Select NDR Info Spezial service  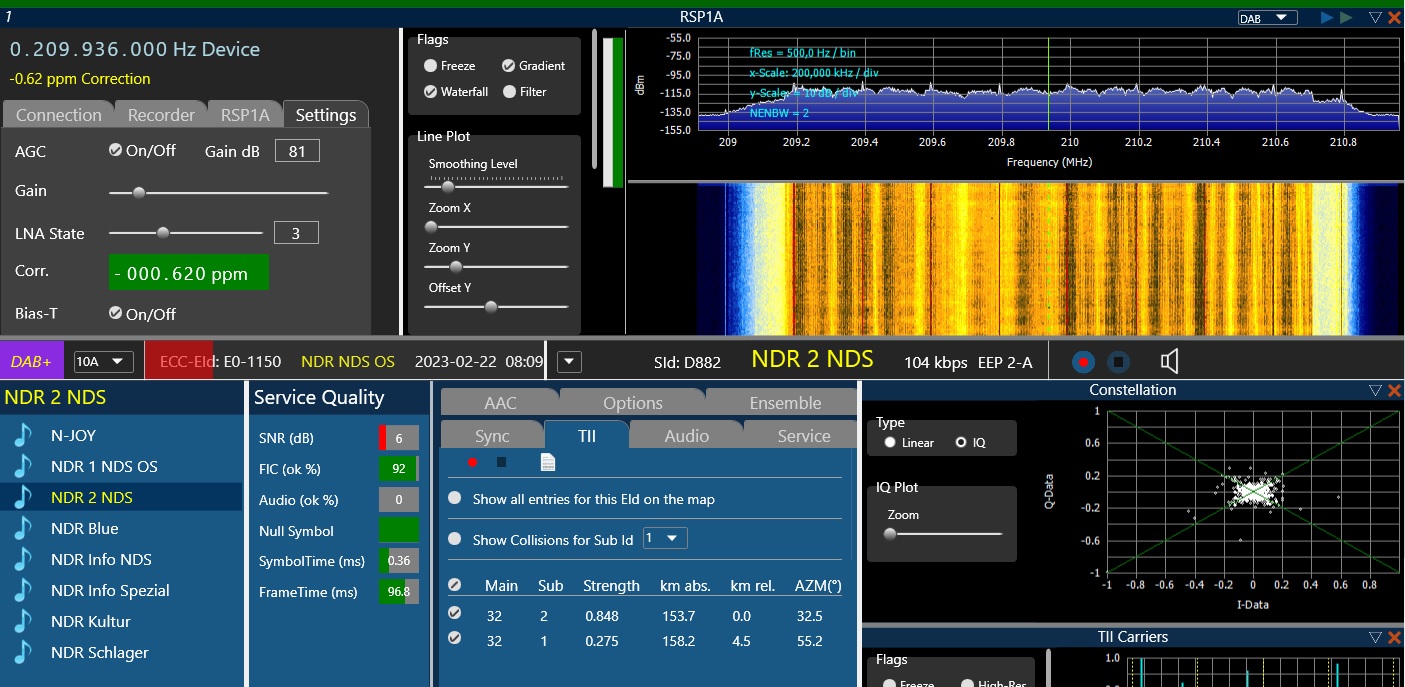point(121,590)
